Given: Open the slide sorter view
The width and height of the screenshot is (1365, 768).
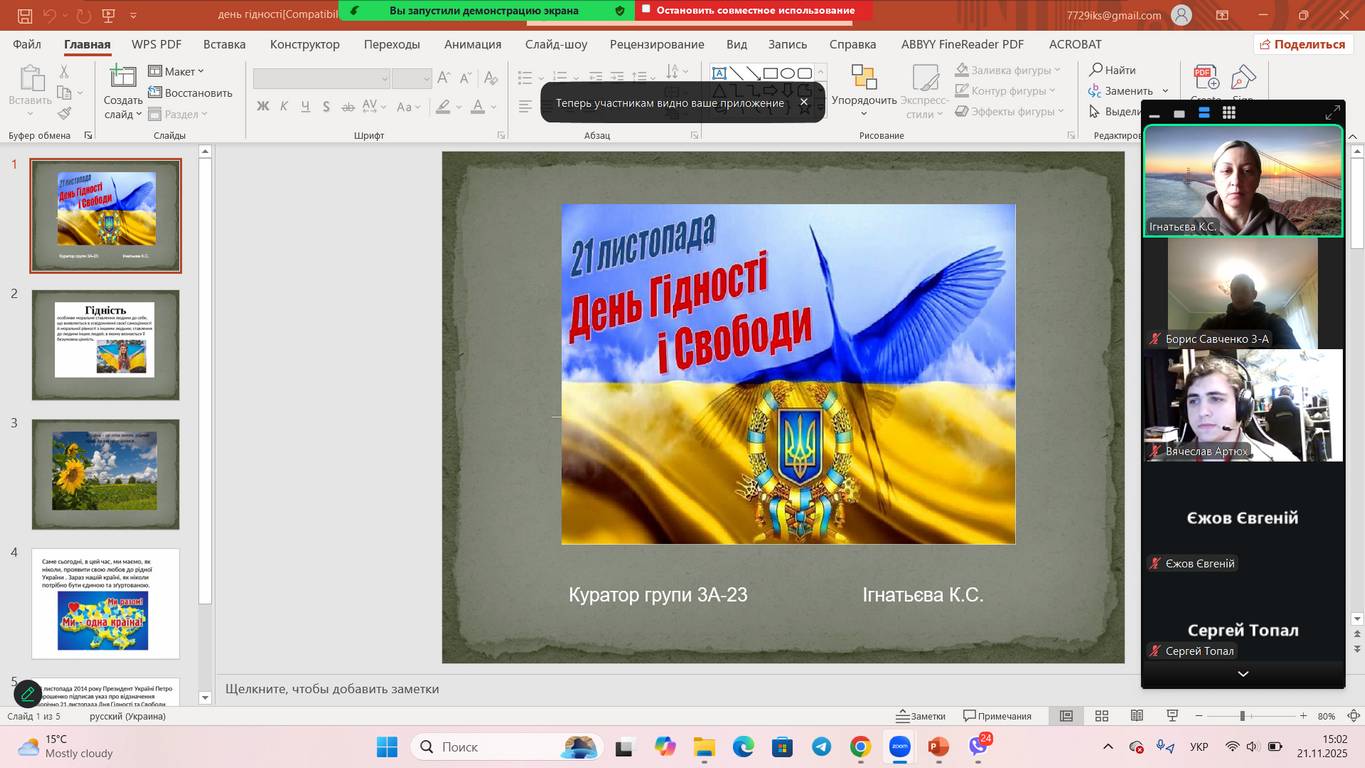Looking at the screenshot, I should (1102, 716).
